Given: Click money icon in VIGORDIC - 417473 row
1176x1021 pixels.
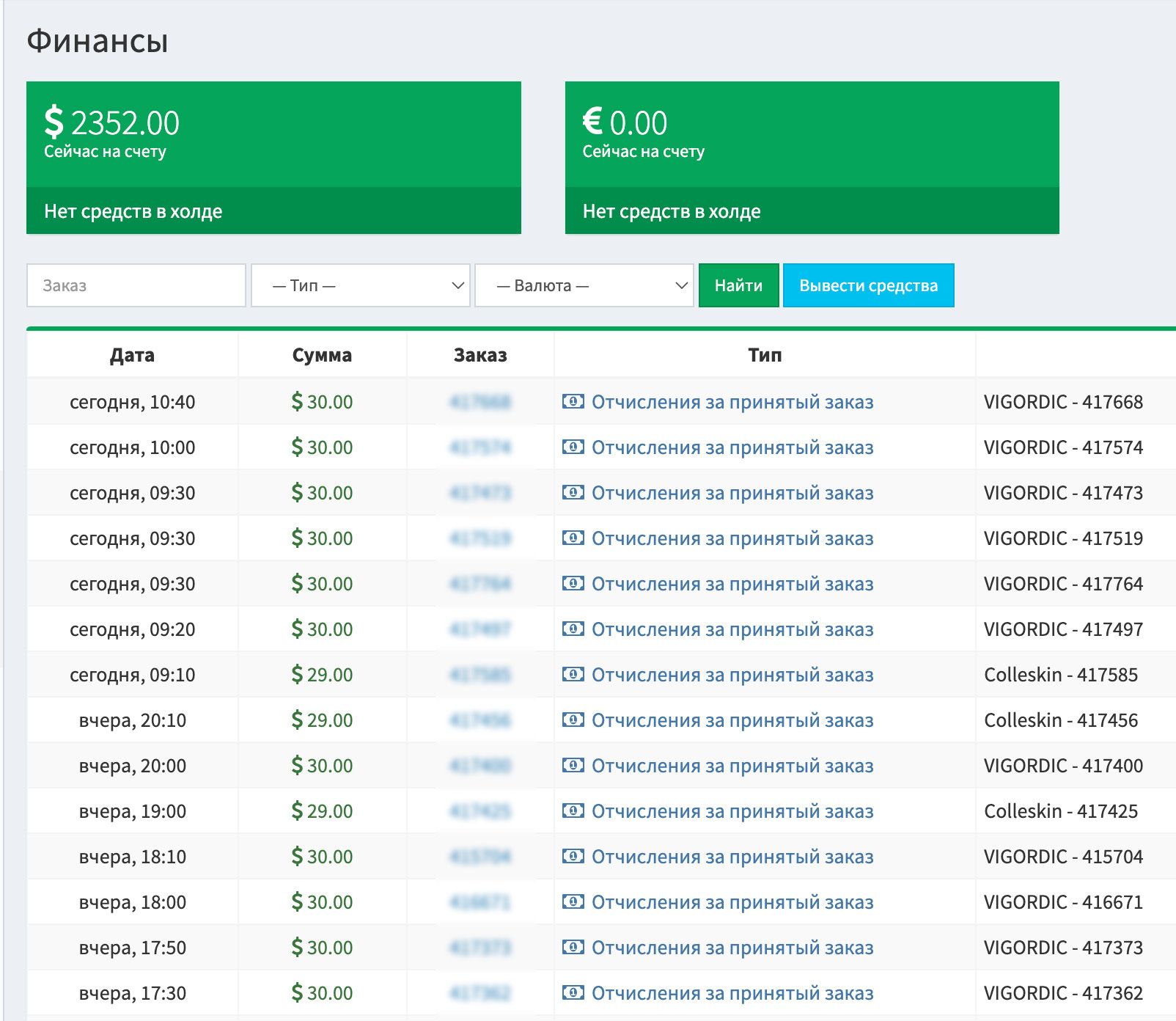Looking at the screenshot, I should tap(573, 492).
